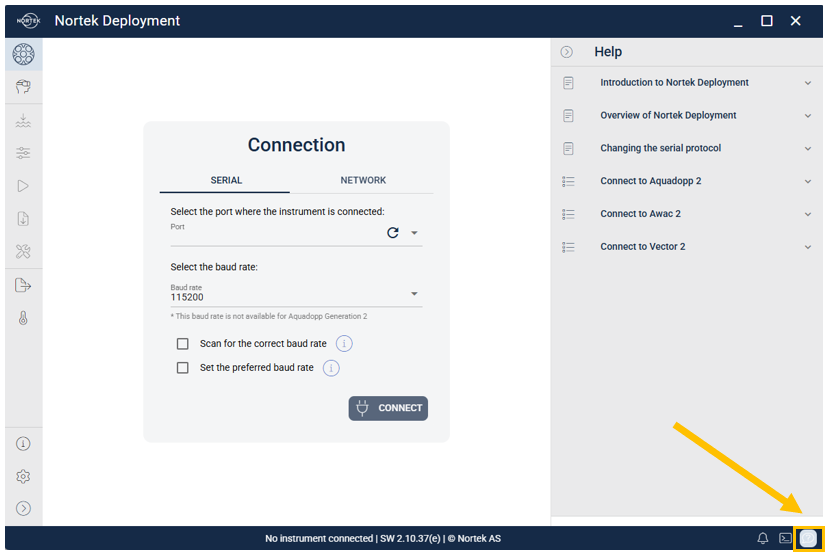
Task: Expand Overview of Nortek Deployment chevron
Action: (808, 116)
